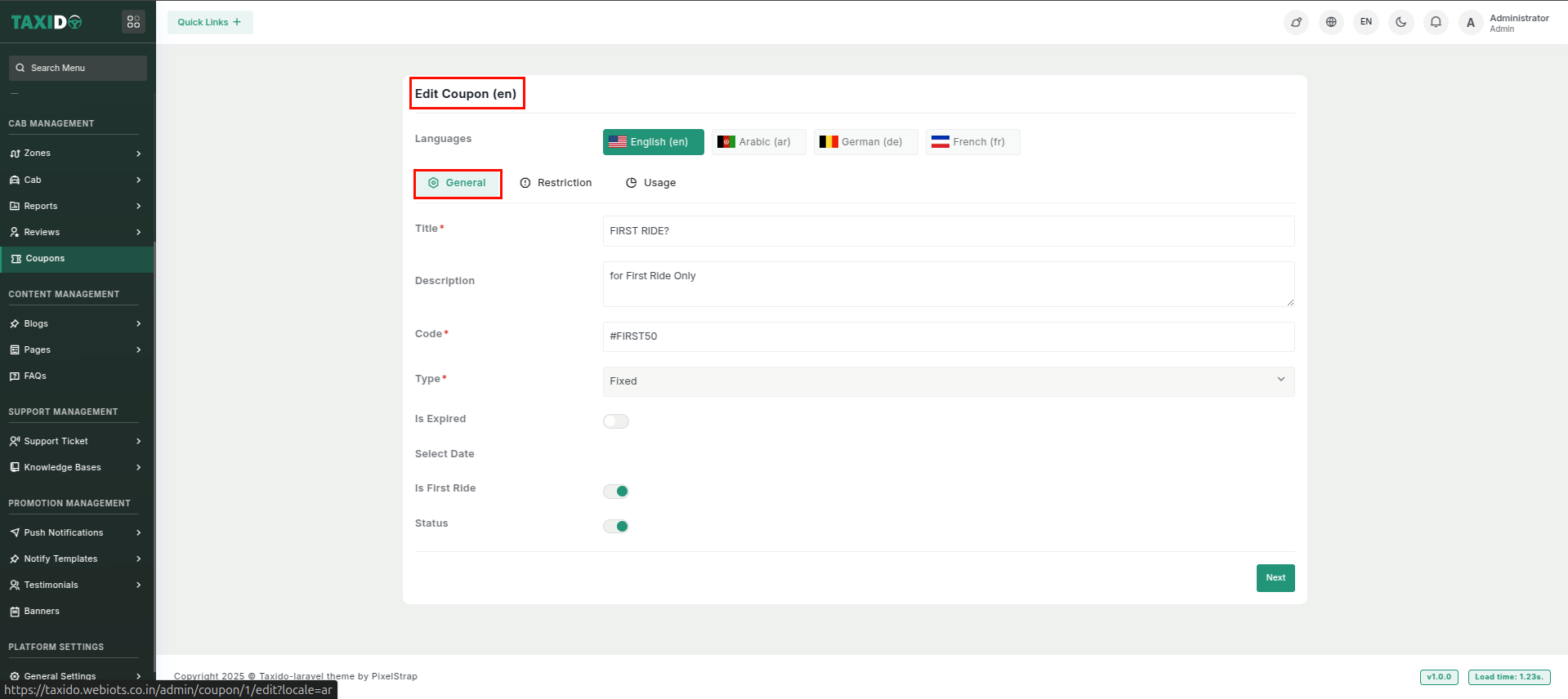Click the administrator avatar icon
This screenshot has width=1568, height=699.
(1470, 23)
